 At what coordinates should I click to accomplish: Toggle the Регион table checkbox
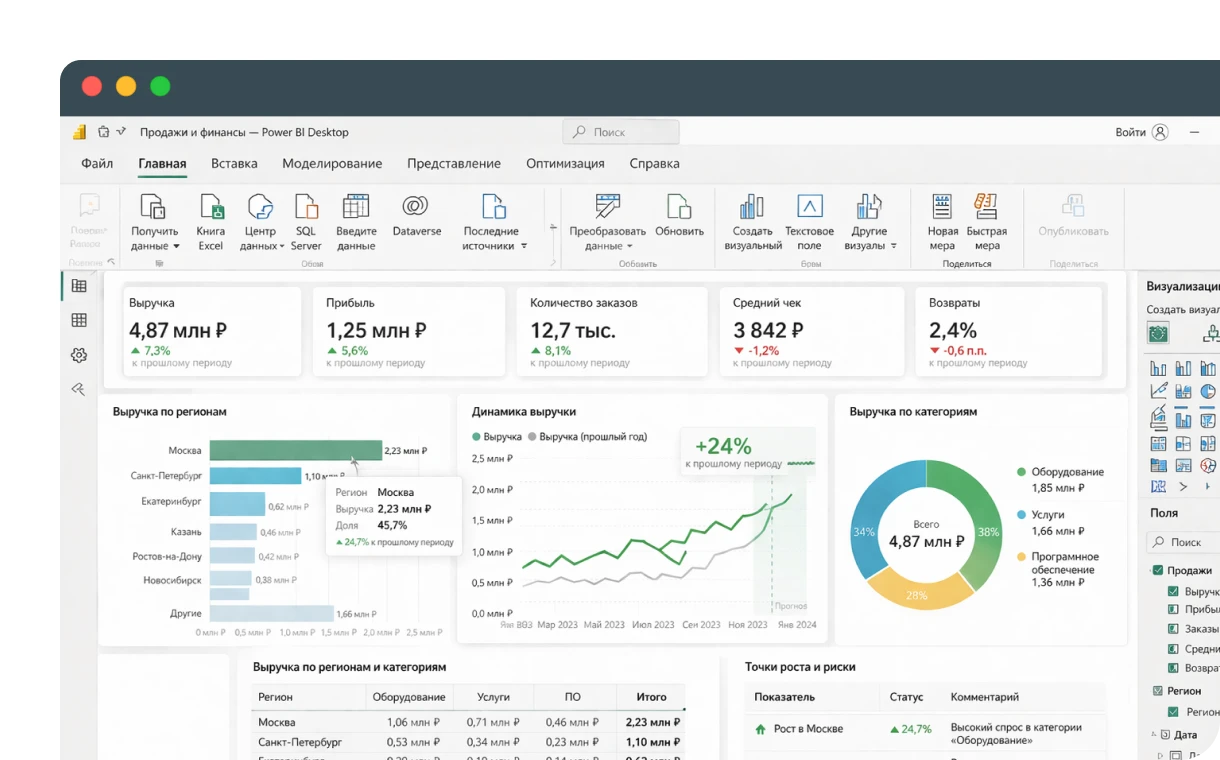tap(1158, 691)
